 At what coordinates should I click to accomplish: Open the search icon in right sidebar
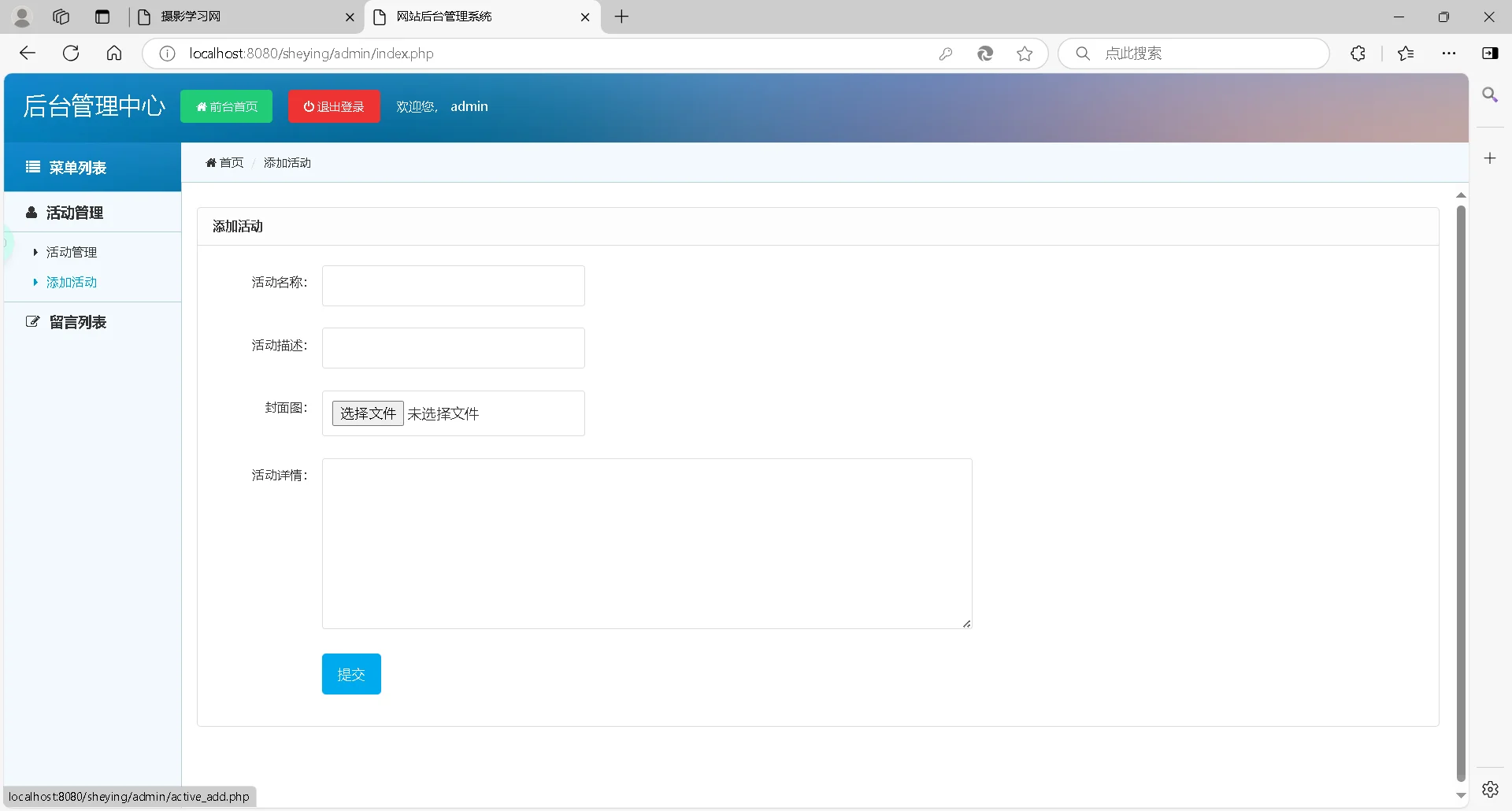coord(1491,94)
